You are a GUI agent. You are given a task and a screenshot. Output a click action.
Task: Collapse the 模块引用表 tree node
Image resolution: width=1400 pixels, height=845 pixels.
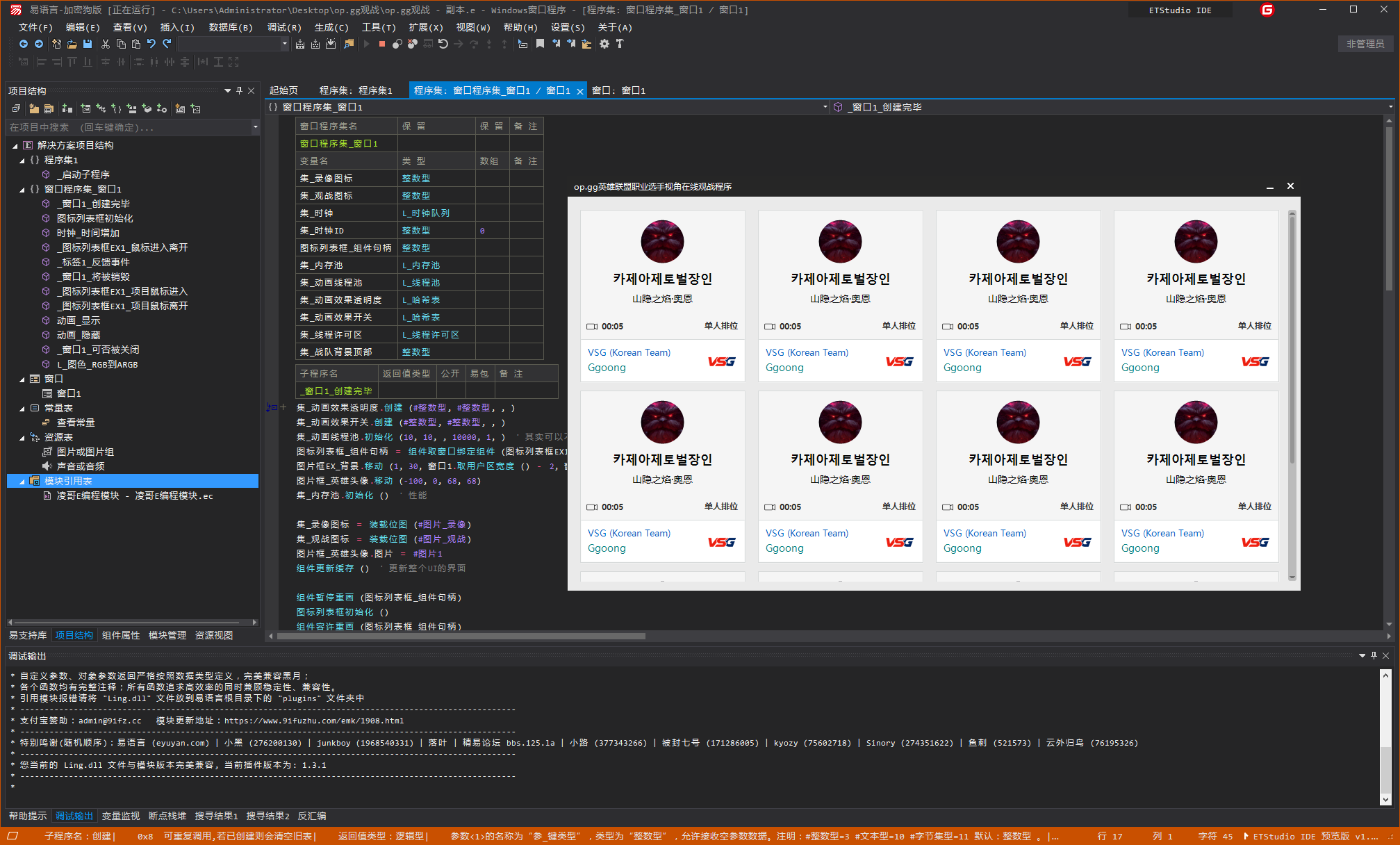pos(22,482)
